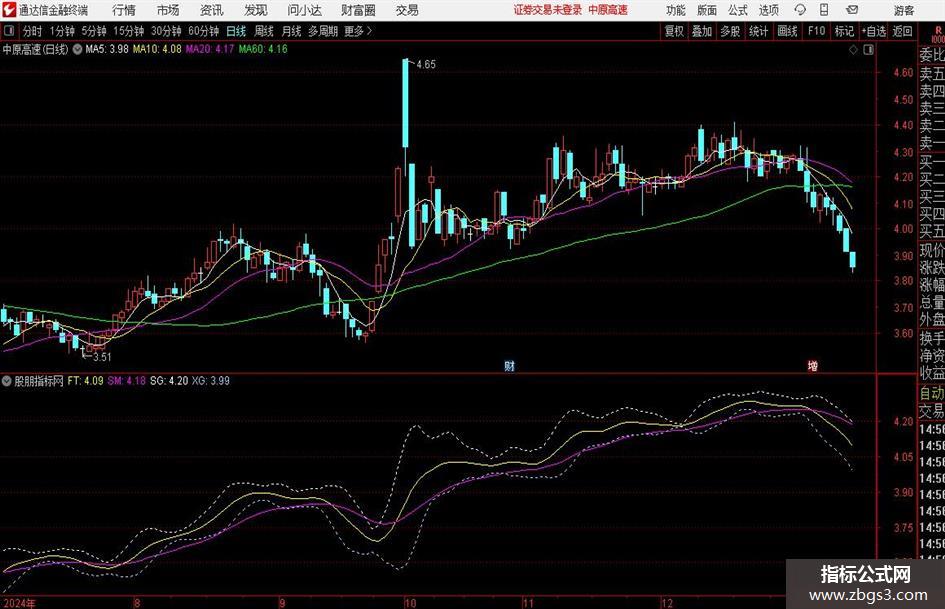Screen dimensions: 945x609
Task: Click the 中原高速(日线) chart title
Action: 36,49
